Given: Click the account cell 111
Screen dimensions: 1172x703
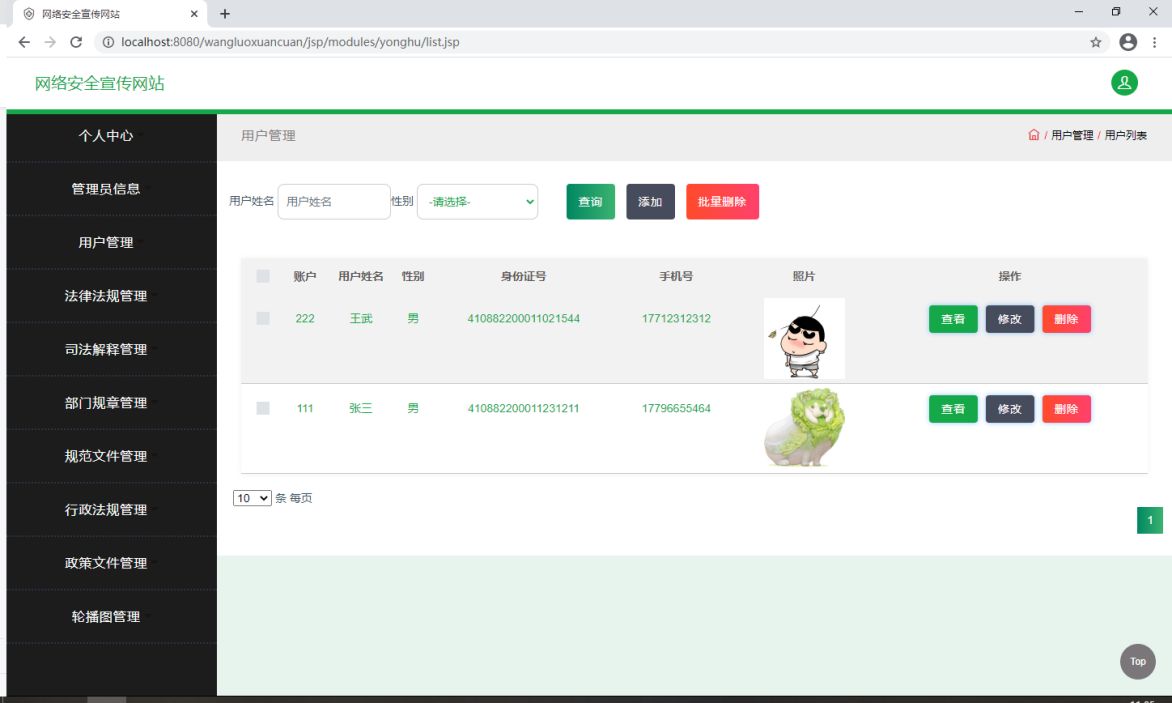Looking at the screenshot, I should 305,408.
